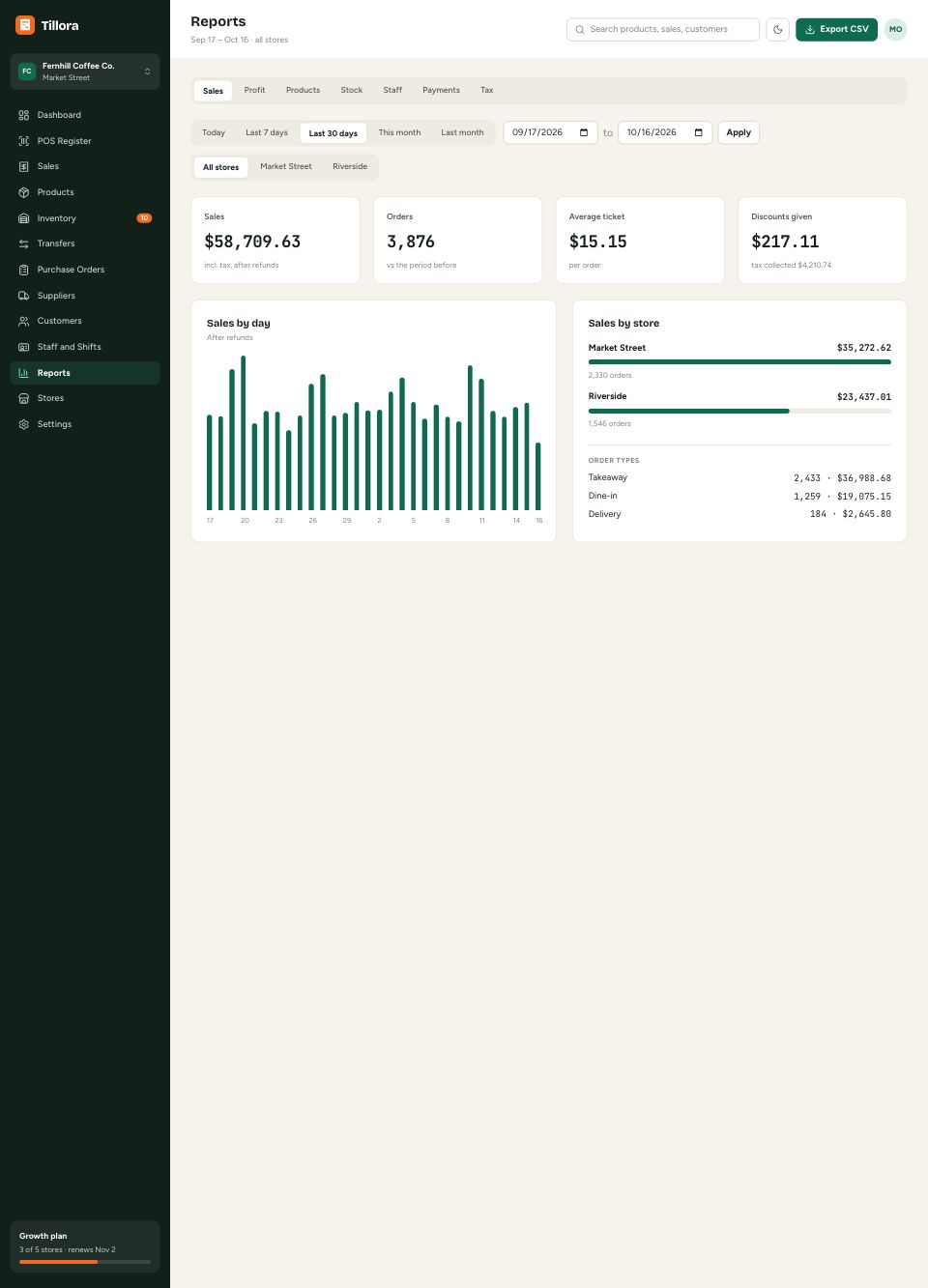Open the Growth plan card

pos(85,1246)
